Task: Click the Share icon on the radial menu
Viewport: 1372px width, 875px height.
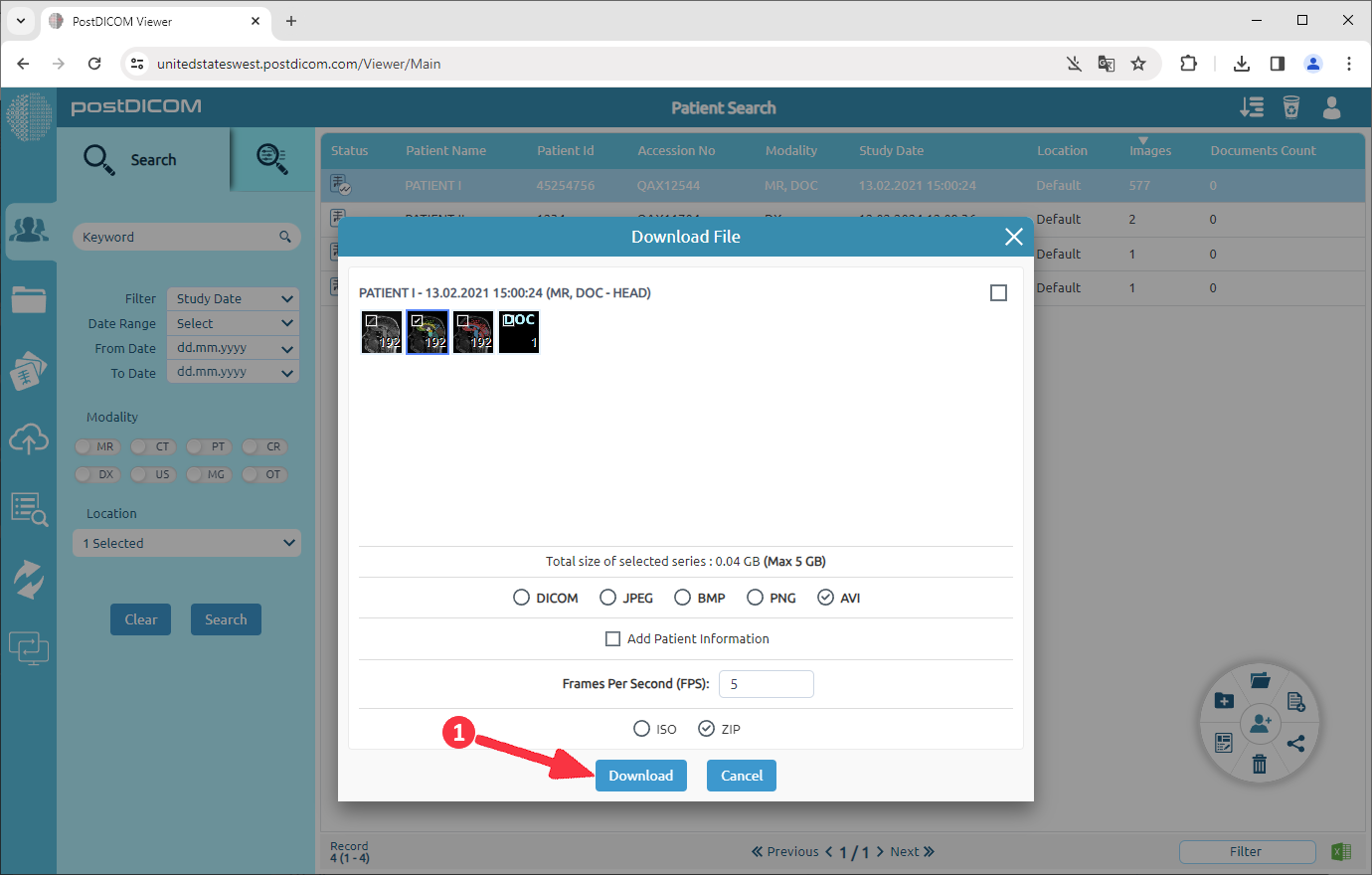Action: point(1297,743)
